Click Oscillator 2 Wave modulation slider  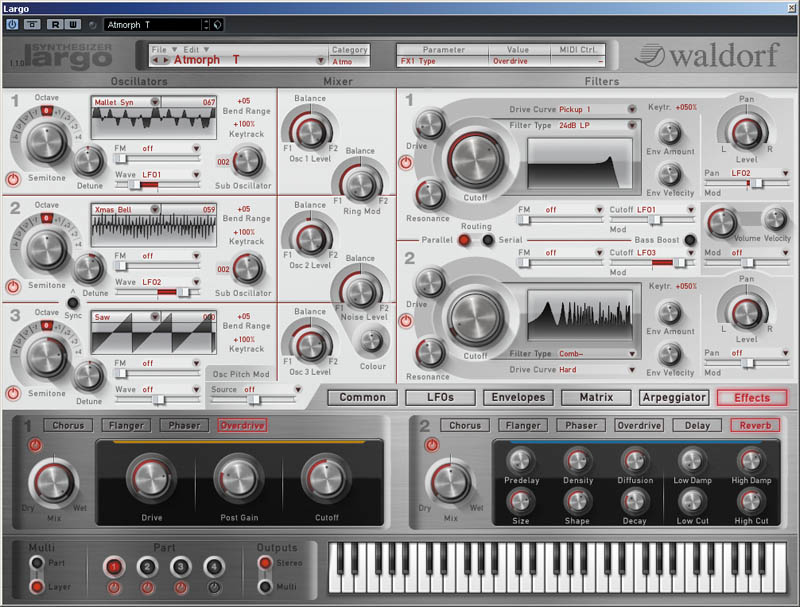pyautogui.click(x=162, y=292)
